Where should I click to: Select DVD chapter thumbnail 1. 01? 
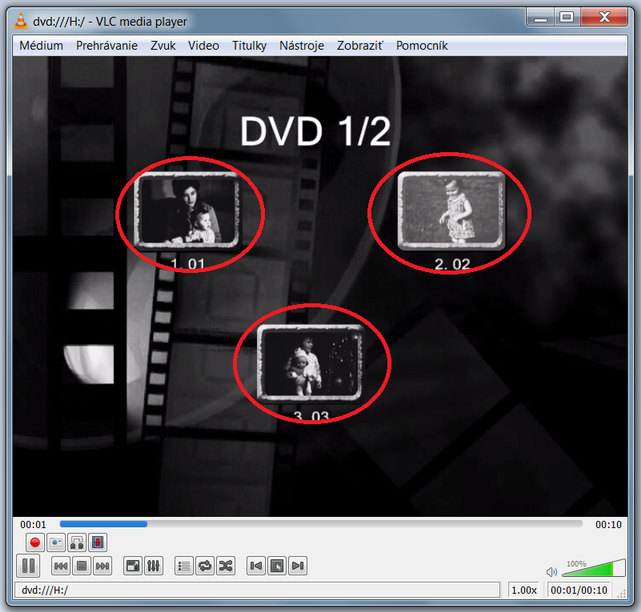click(188, 211)
